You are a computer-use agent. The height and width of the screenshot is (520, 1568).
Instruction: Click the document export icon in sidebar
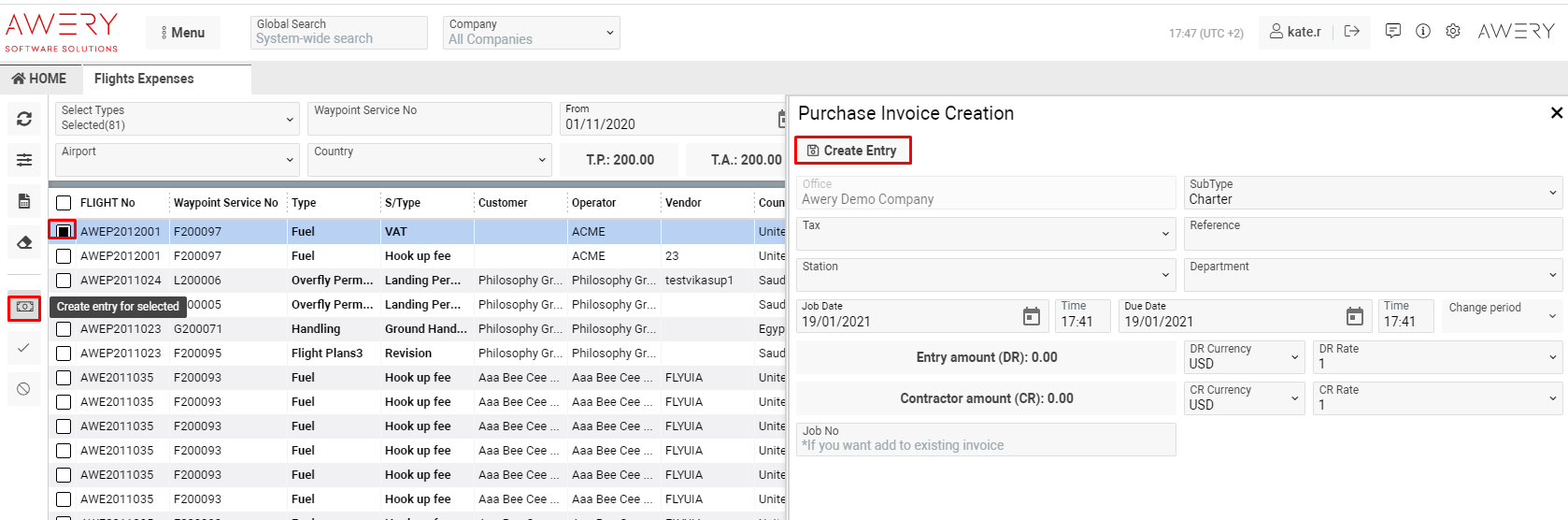tap(24, 201)
